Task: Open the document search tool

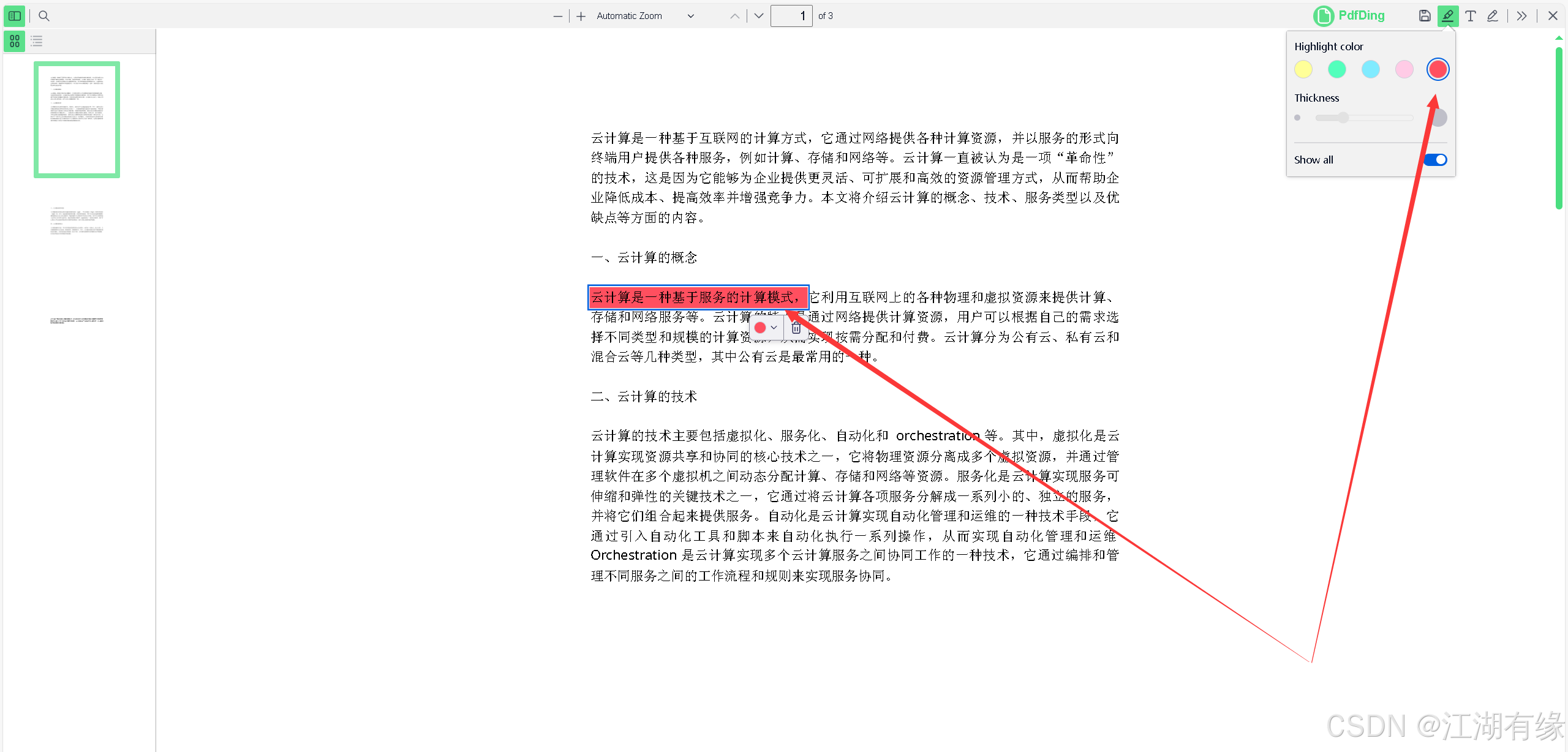Action: 44,16
